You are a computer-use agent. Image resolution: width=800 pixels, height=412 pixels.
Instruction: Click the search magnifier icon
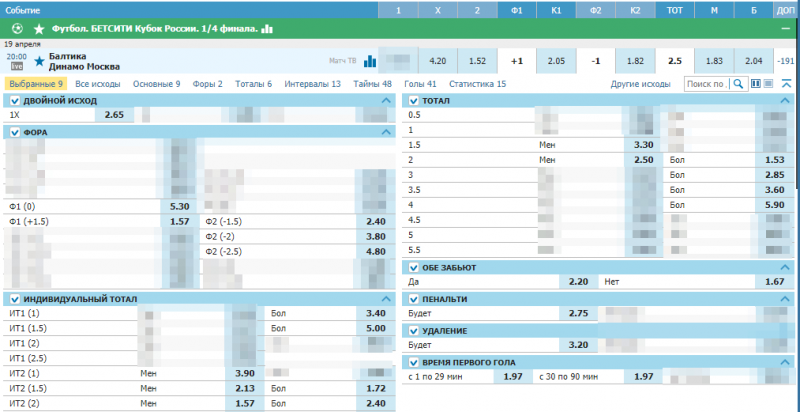point(738,85)
